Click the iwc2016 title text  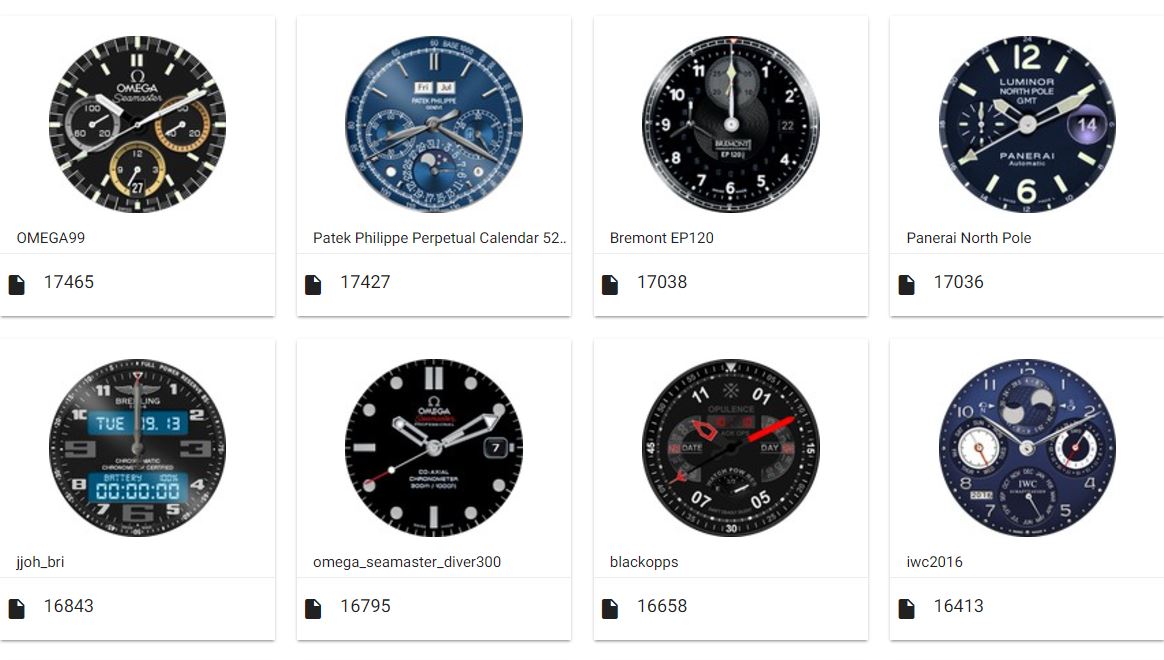tap(934, 562)
